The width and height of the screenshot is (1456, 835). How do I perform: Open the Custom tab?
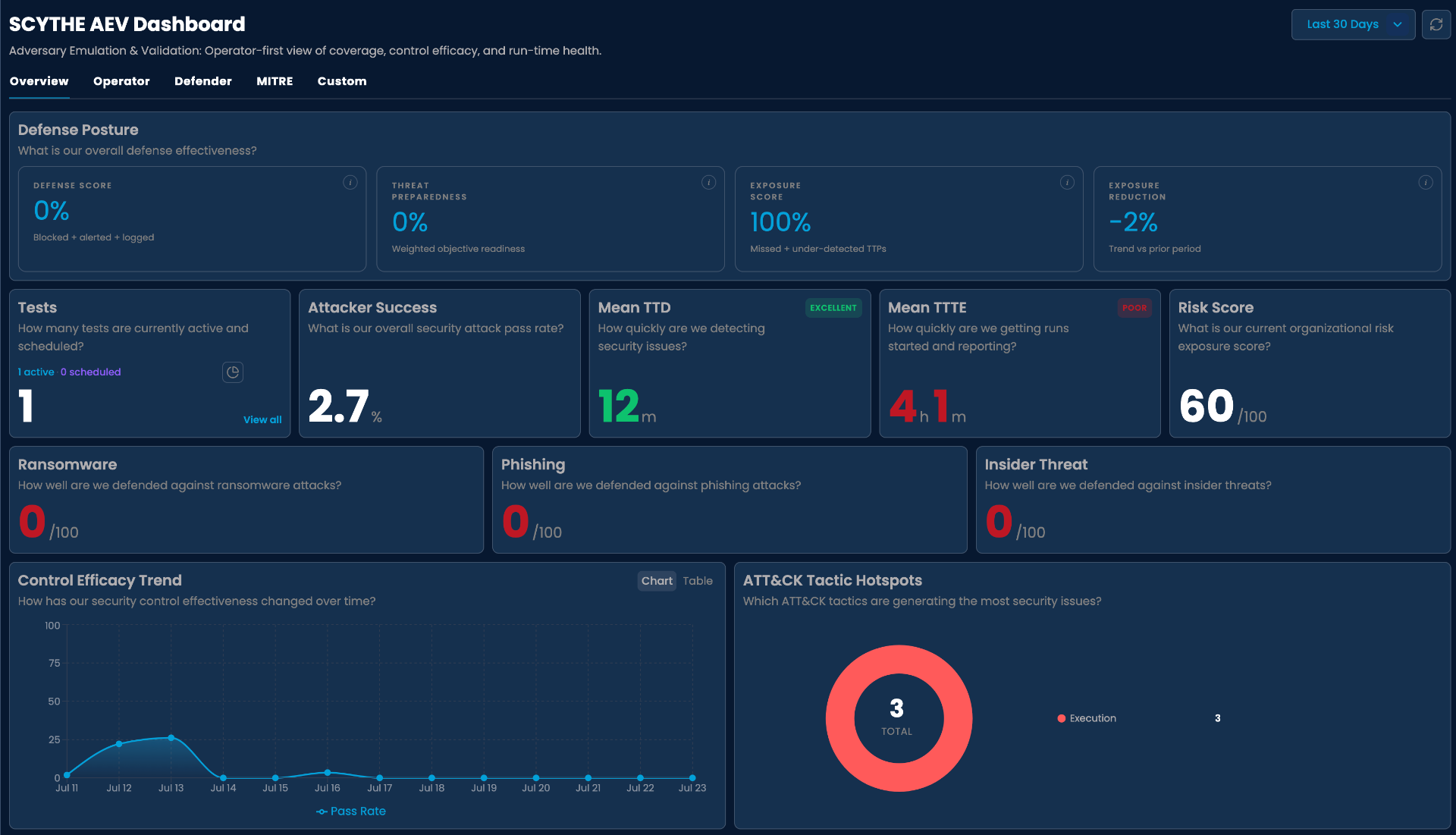click(x=342, y=81)
